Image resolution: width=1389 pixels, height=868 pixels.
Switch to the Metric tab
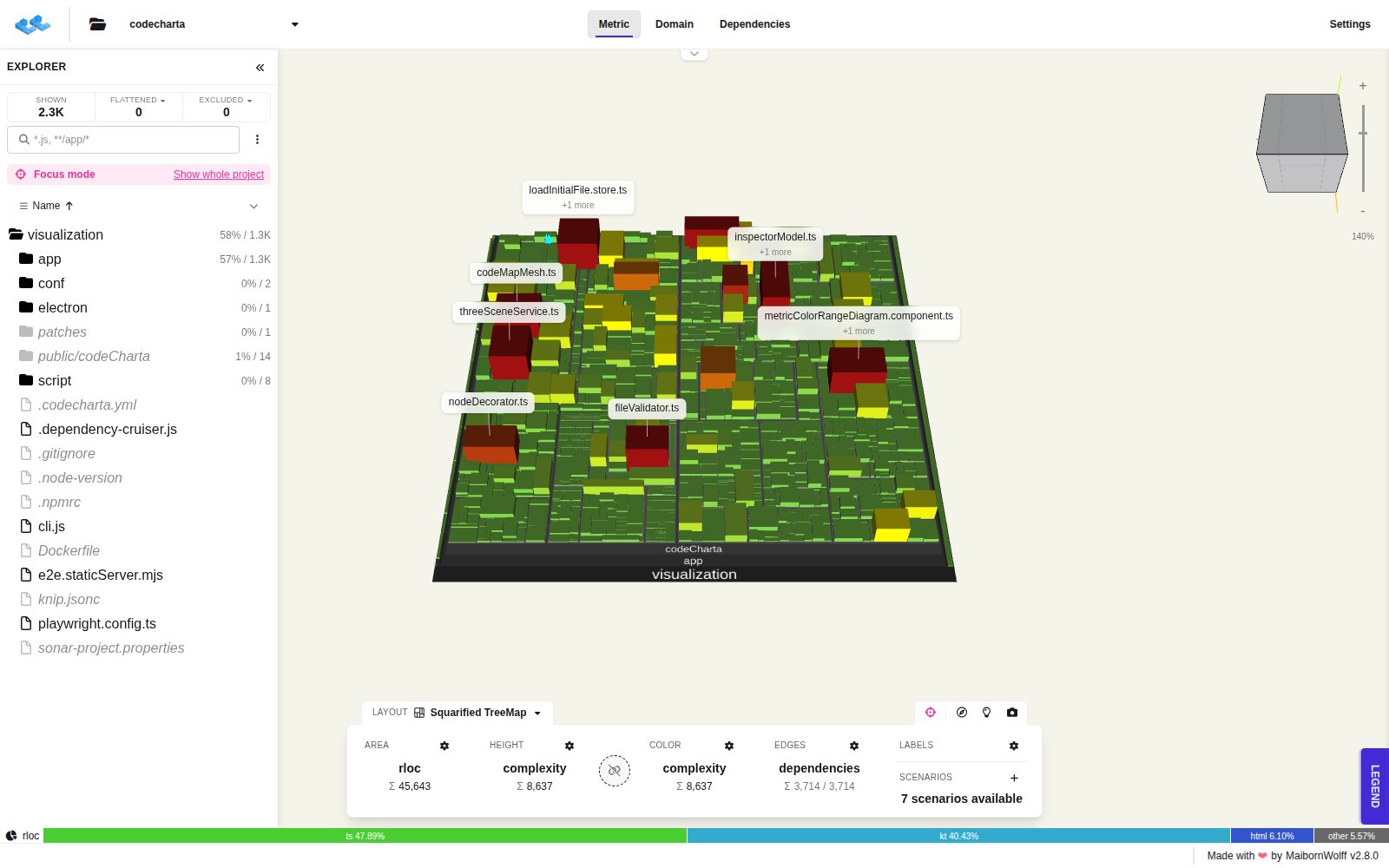point(614,24)
